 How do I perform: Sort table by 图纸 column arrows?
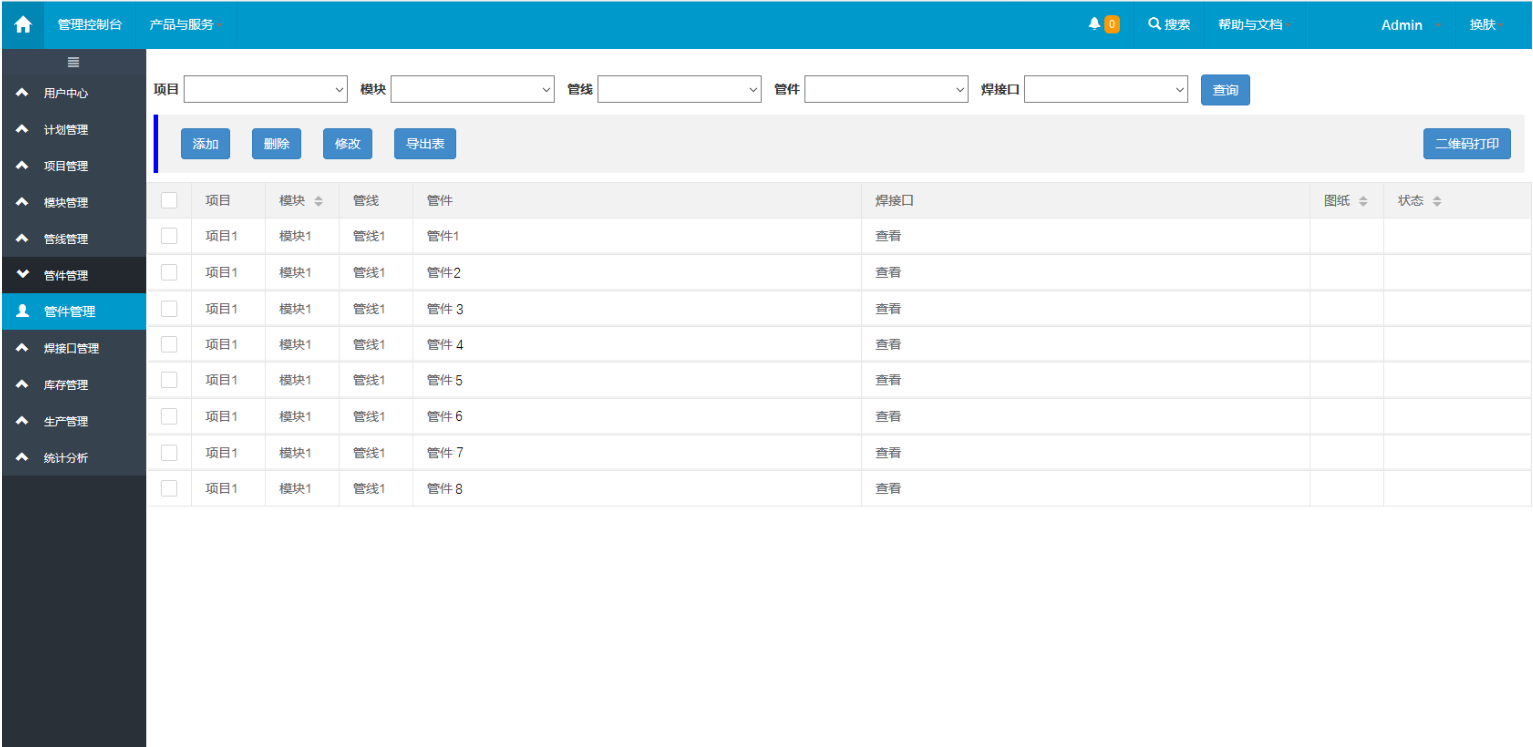click(x=1363, y=201)
